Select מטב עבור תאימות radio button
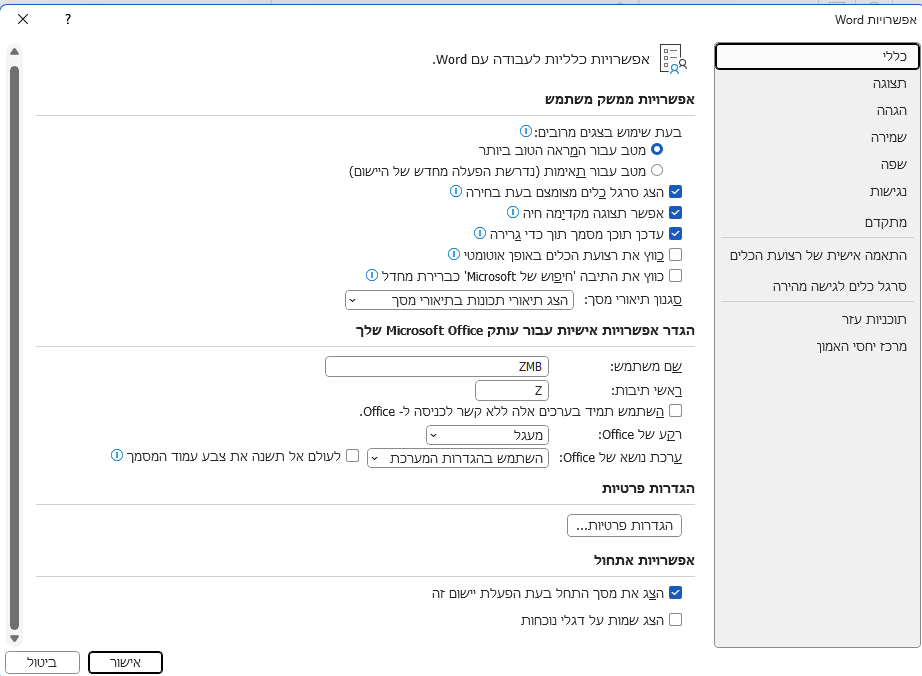 coord(657,170)
